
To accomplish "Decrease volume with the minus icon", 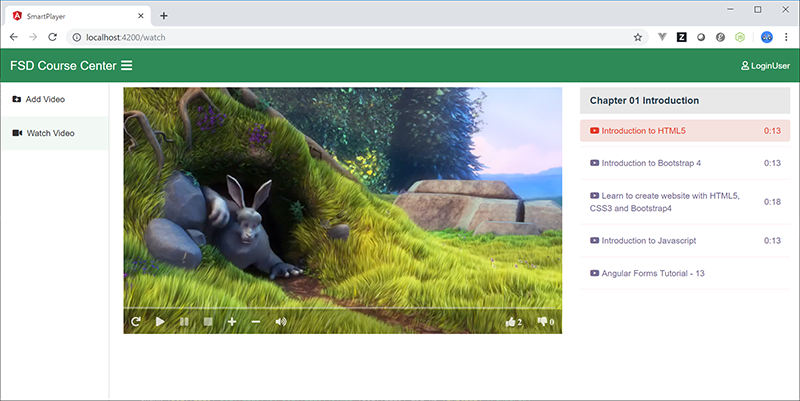I will point(256,321).
